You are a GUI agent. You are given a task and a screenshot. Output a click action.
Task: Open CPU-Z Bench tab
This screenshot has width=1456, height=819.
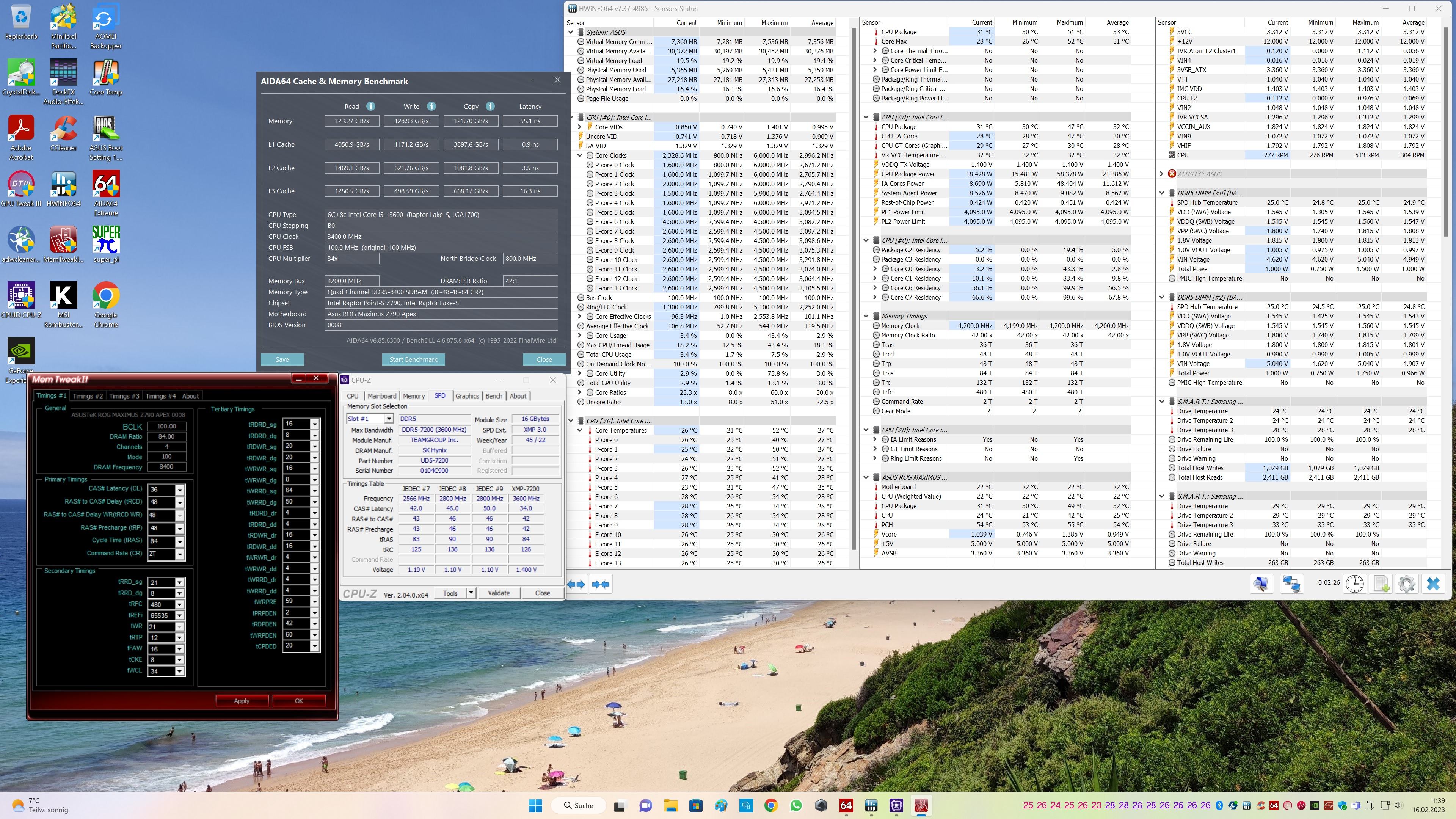(494, 396)
